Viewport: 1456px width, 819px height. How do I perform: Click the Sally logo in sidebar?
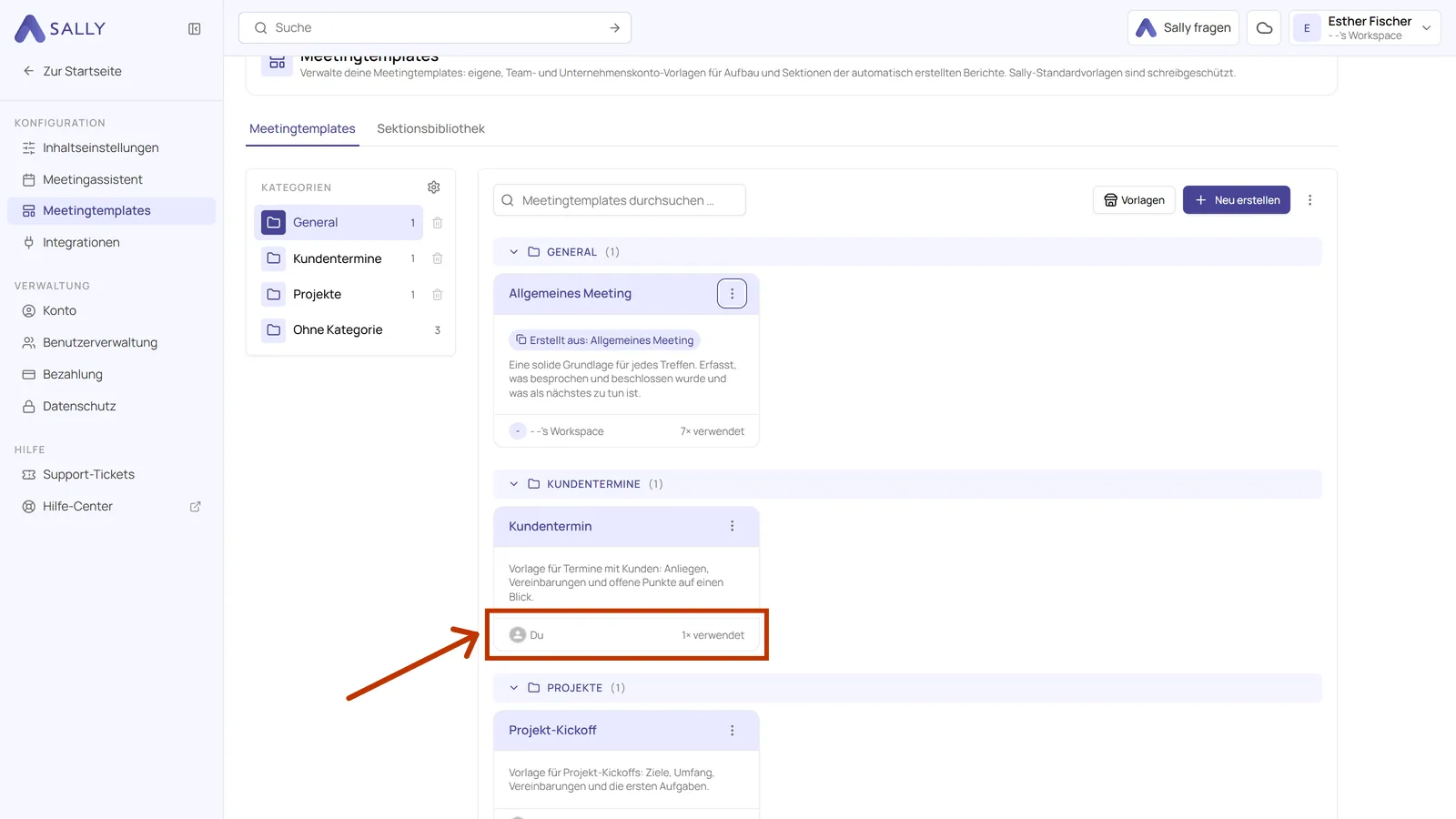60,28
